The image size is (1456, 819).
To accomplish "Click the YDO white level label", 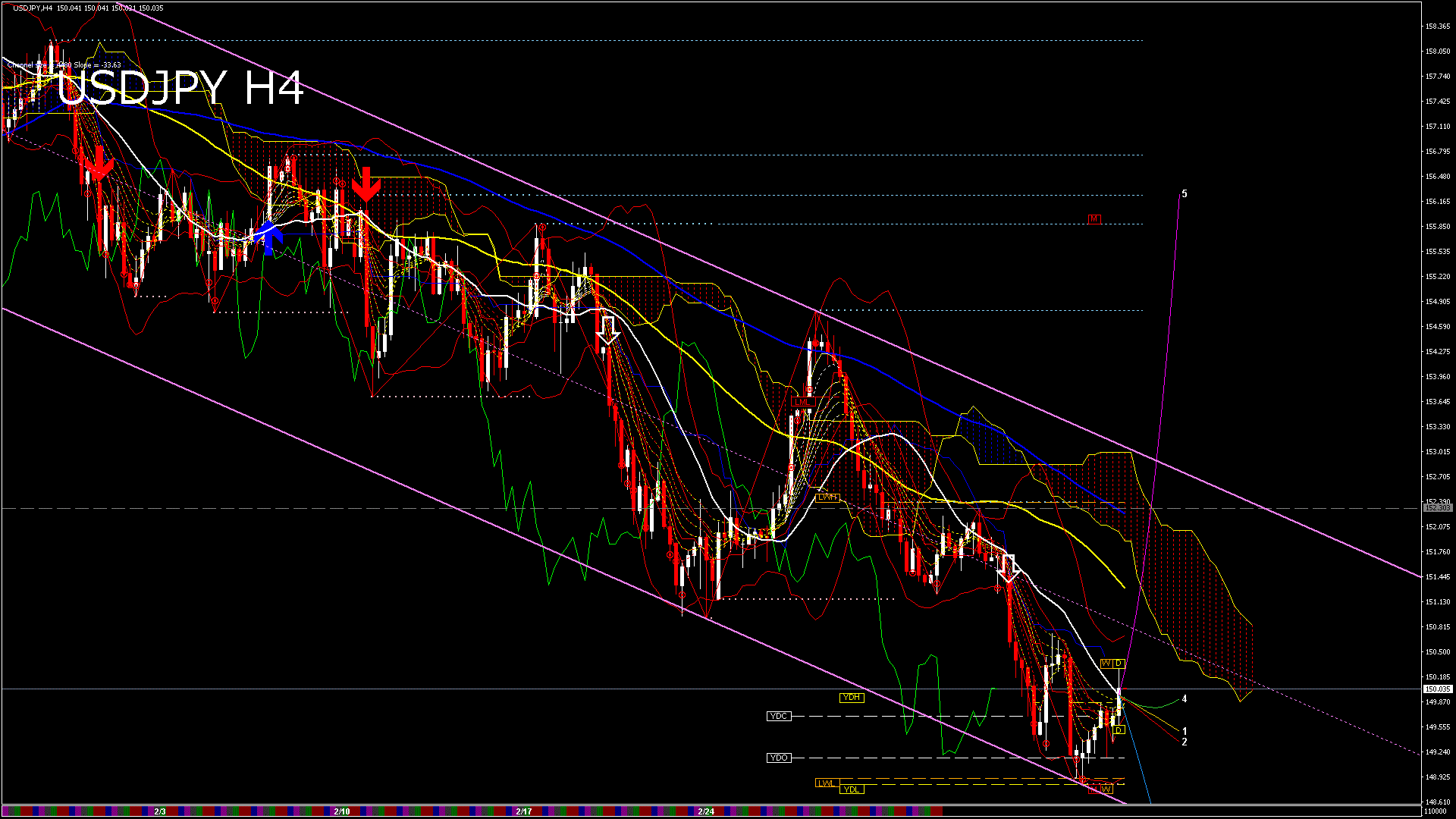I will coord(779,758).
